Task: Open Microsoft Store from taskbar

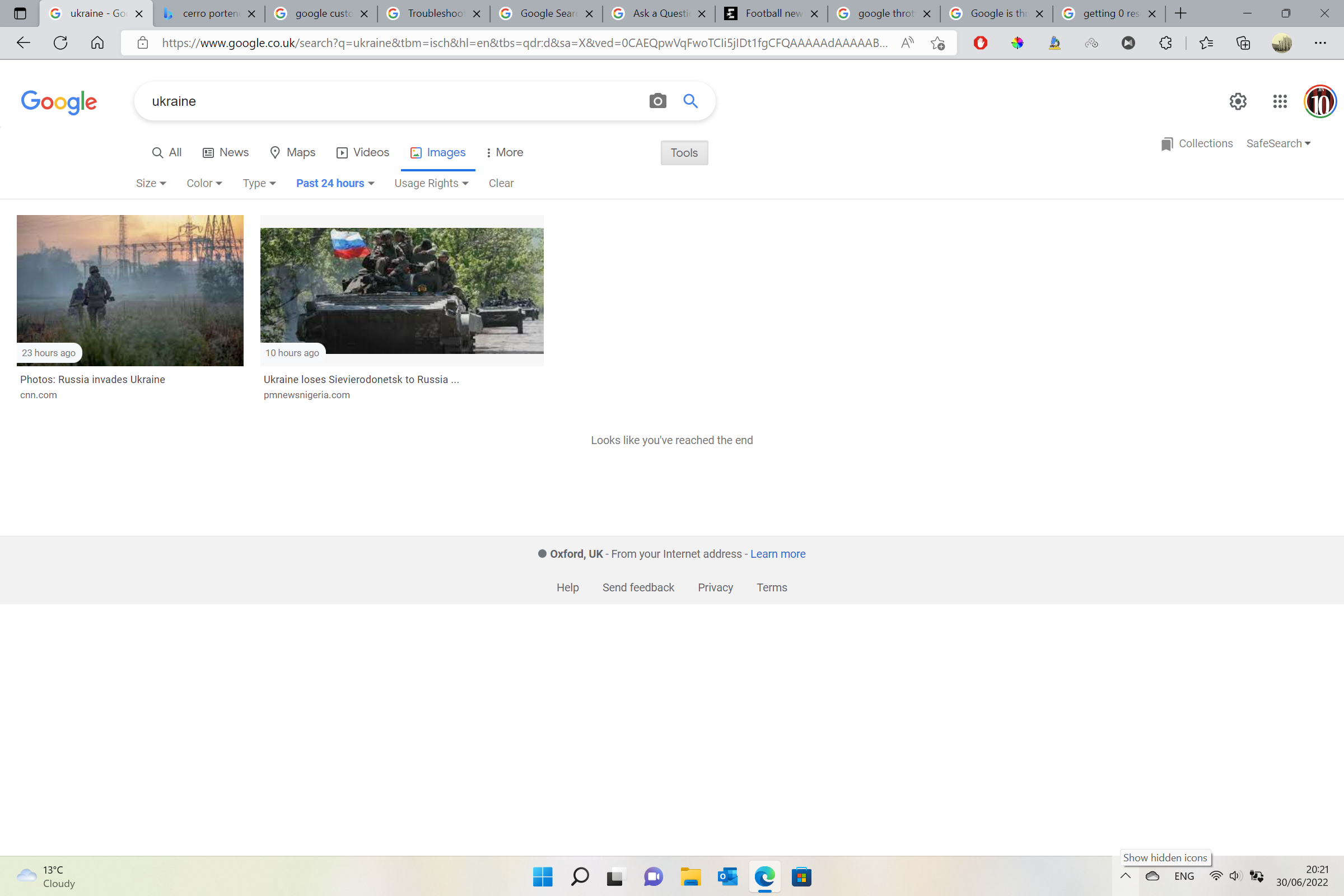Action: point(802,876)
